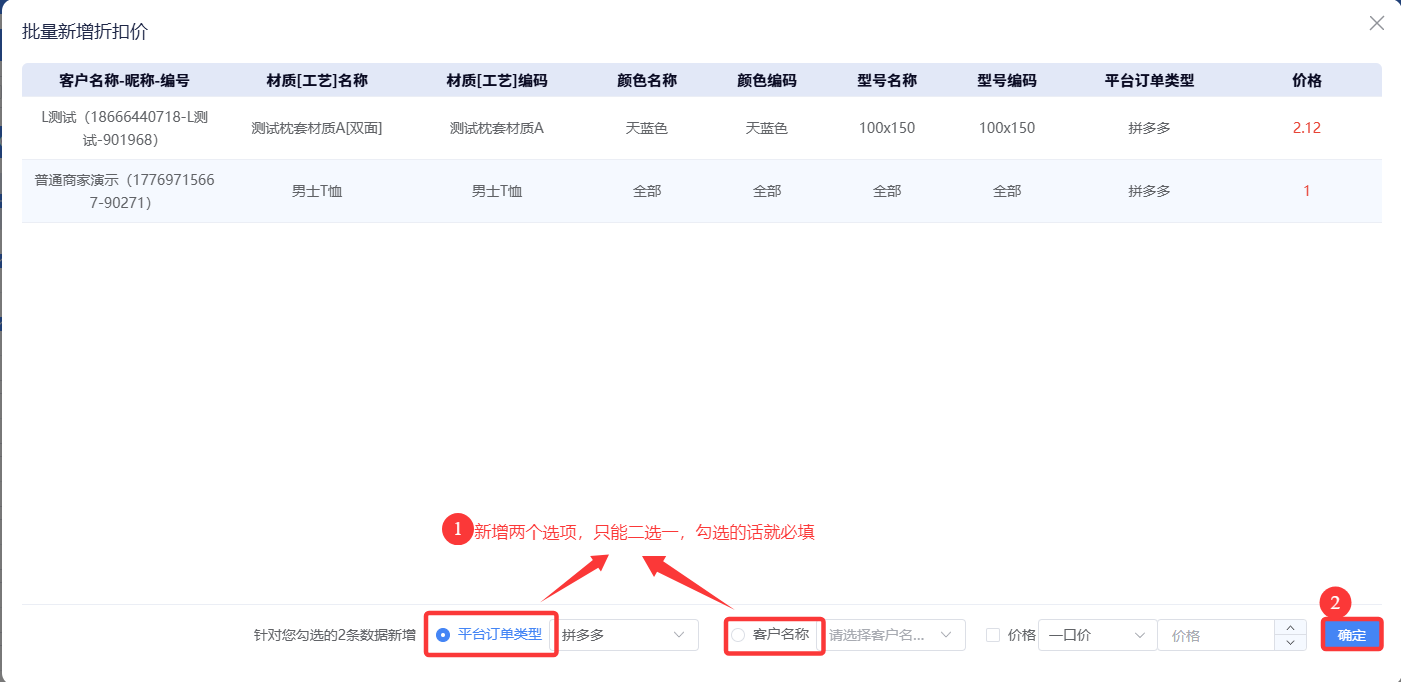The image size is (1401, 682).
Task: Close the 批量新增折扣价 dialog
Action: click(x=1376, y=23)
